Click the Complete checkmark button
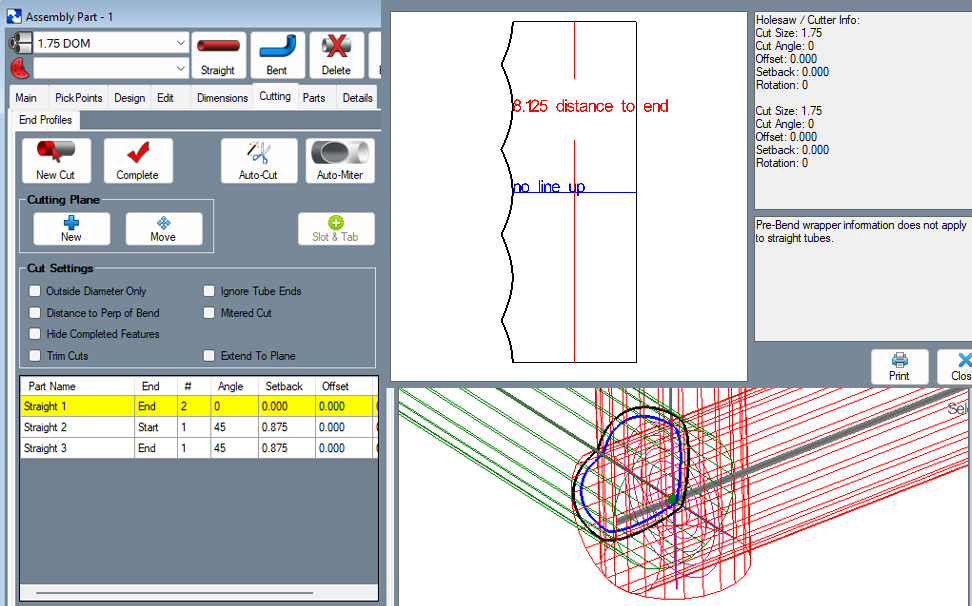Screen dimensions: 972x606 coord(138,160)
